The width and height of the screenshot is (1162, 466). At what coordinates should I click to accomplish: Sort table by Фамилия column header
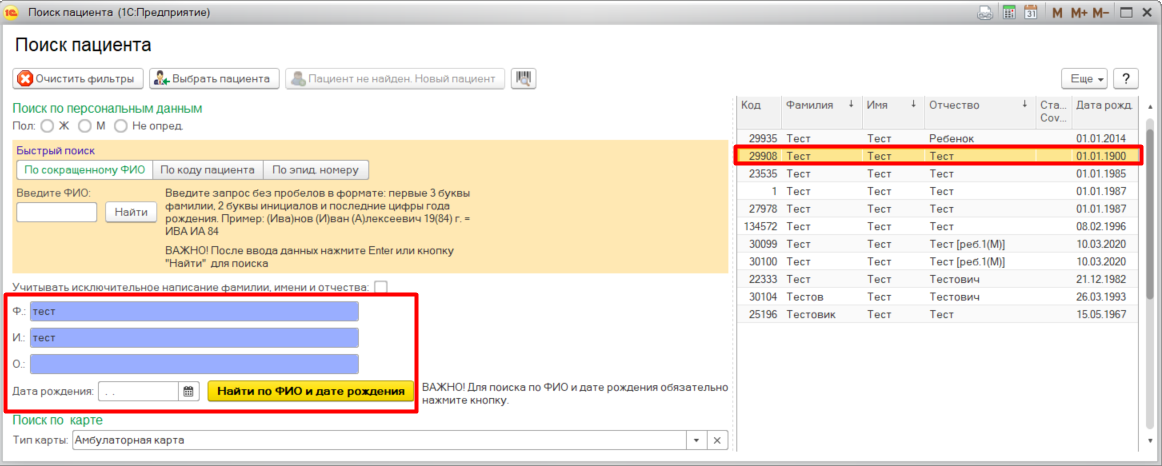810,105
